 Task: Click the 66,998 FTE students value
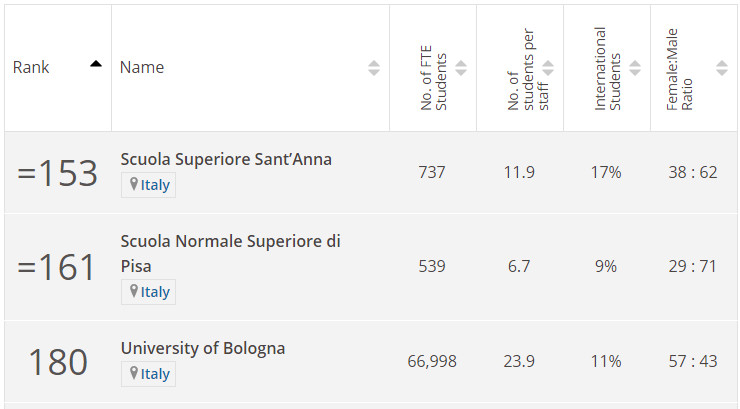[432, 361]
